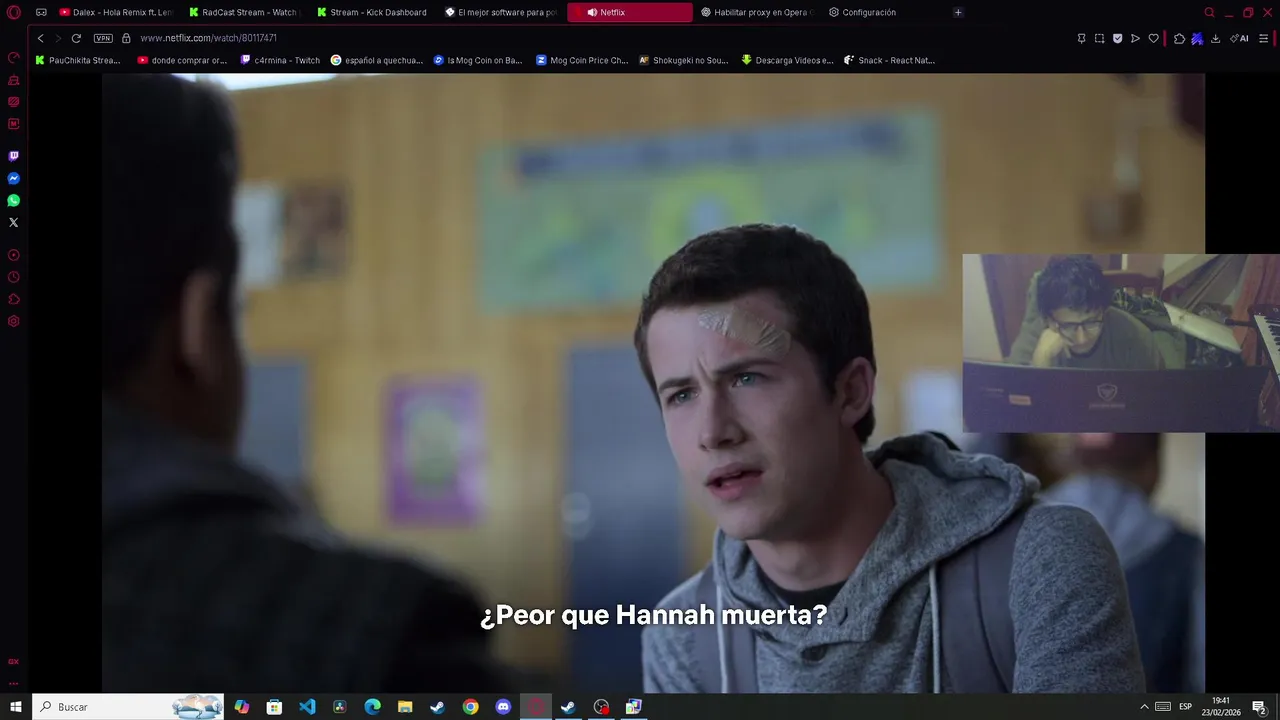Open the Windows Start menu
1280x720 pixels.
pyautogui.click(x=15, y=707)
